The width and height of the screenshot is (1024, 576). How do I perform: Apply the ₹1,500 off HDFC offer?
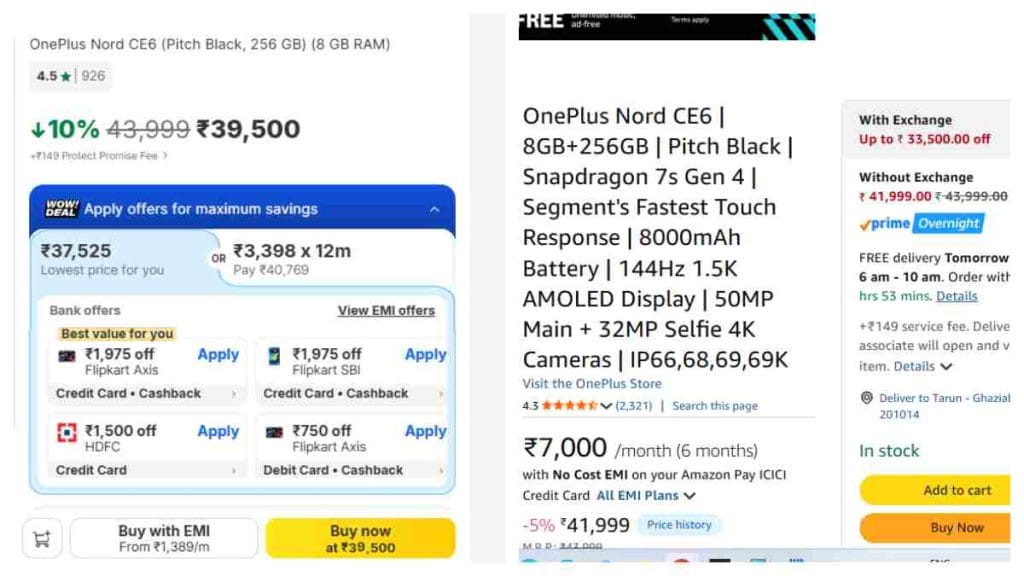(x=218, y=431)
